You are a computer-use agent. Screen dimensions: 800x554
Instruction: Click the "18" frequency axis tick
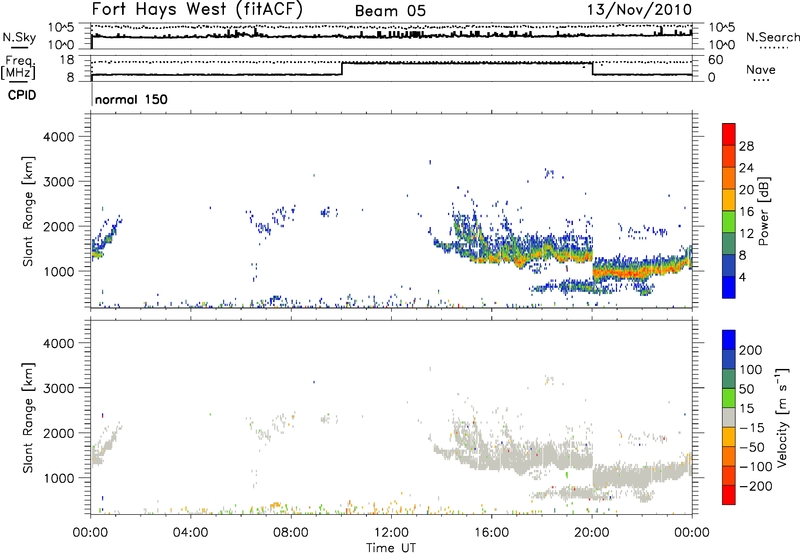tap(66, 60)
